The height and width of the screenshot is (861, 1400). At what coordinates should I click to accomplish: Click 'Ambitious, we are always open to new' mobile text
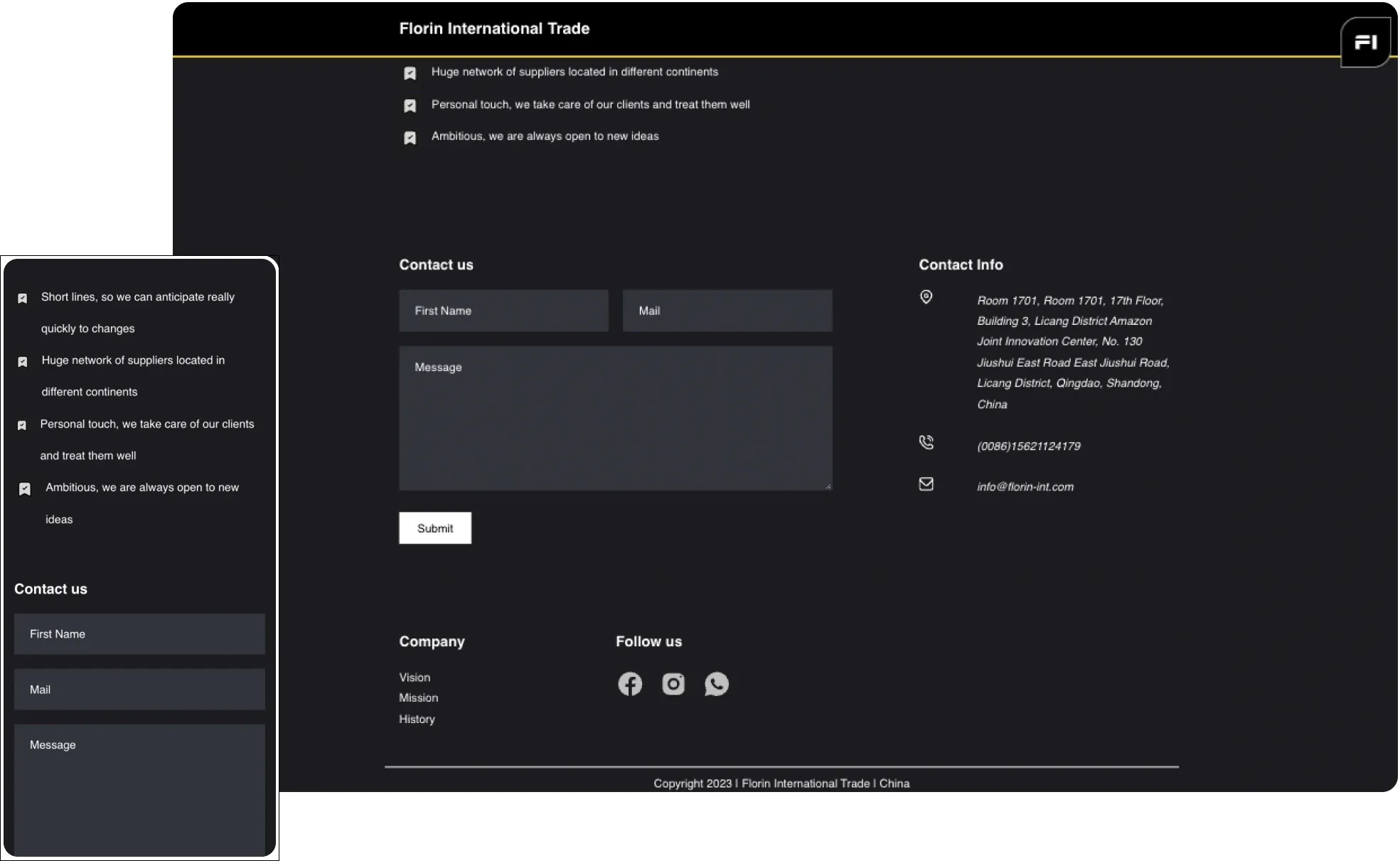coord(142,488)
